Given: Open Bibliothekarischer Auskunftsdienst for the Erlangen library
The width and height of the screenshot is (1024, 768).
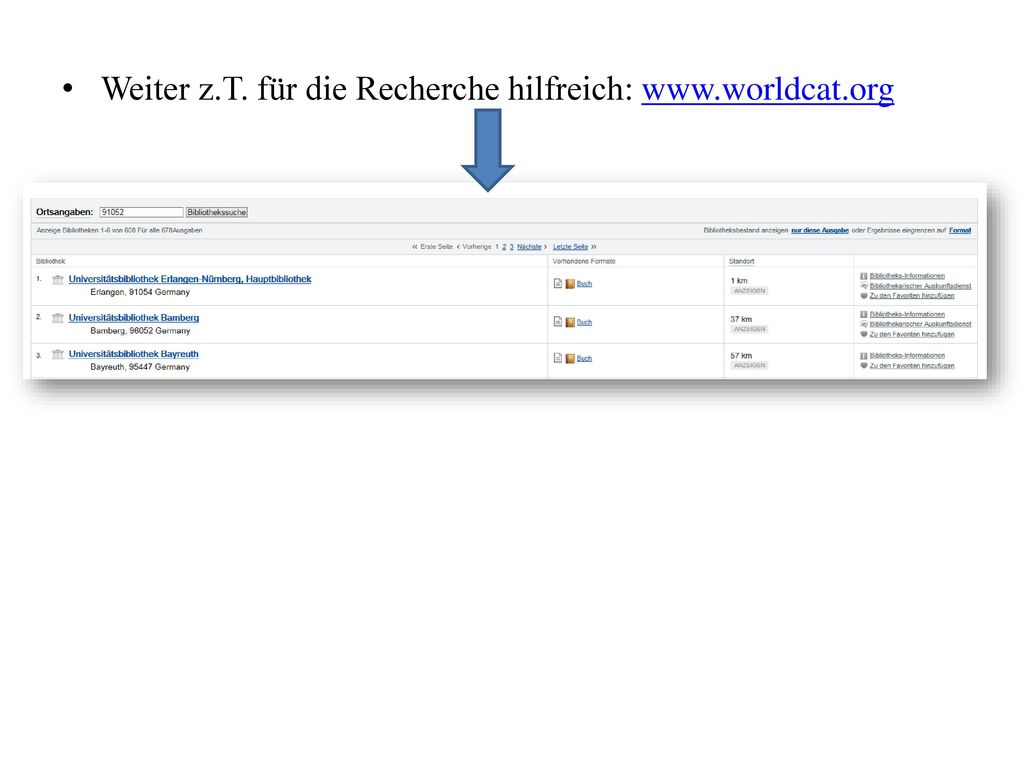Looking at the screenshot, I should pos(920,286).
